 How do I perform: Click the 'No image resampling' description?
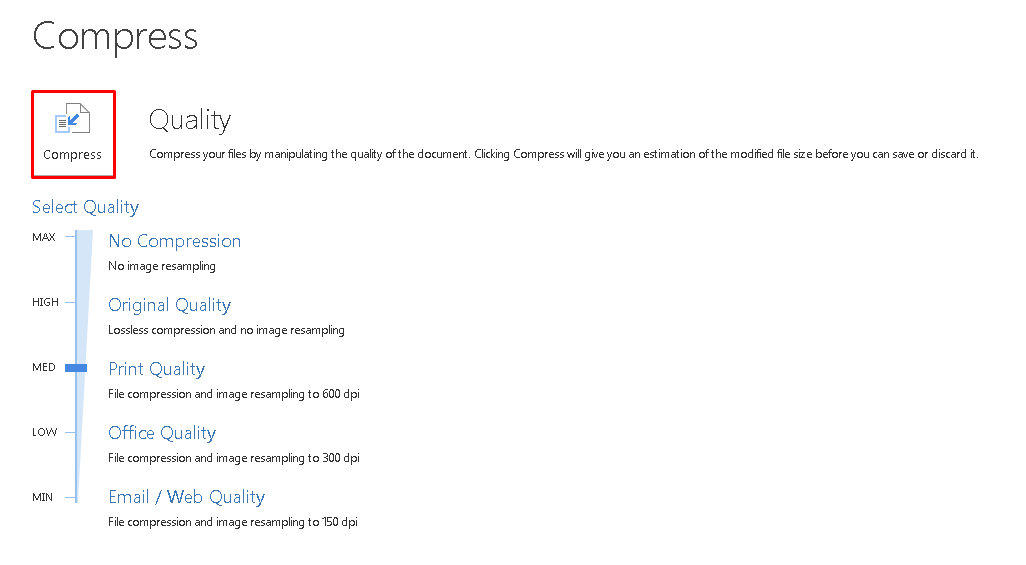[162, 266]
